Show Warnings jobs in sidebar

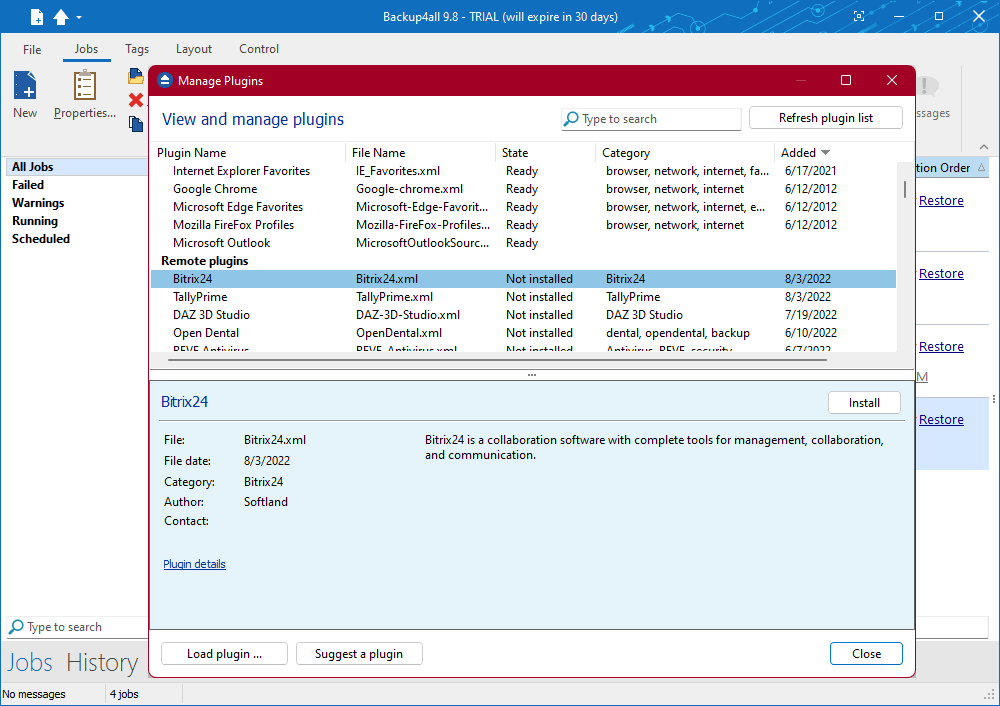click(x=38, y=203)
